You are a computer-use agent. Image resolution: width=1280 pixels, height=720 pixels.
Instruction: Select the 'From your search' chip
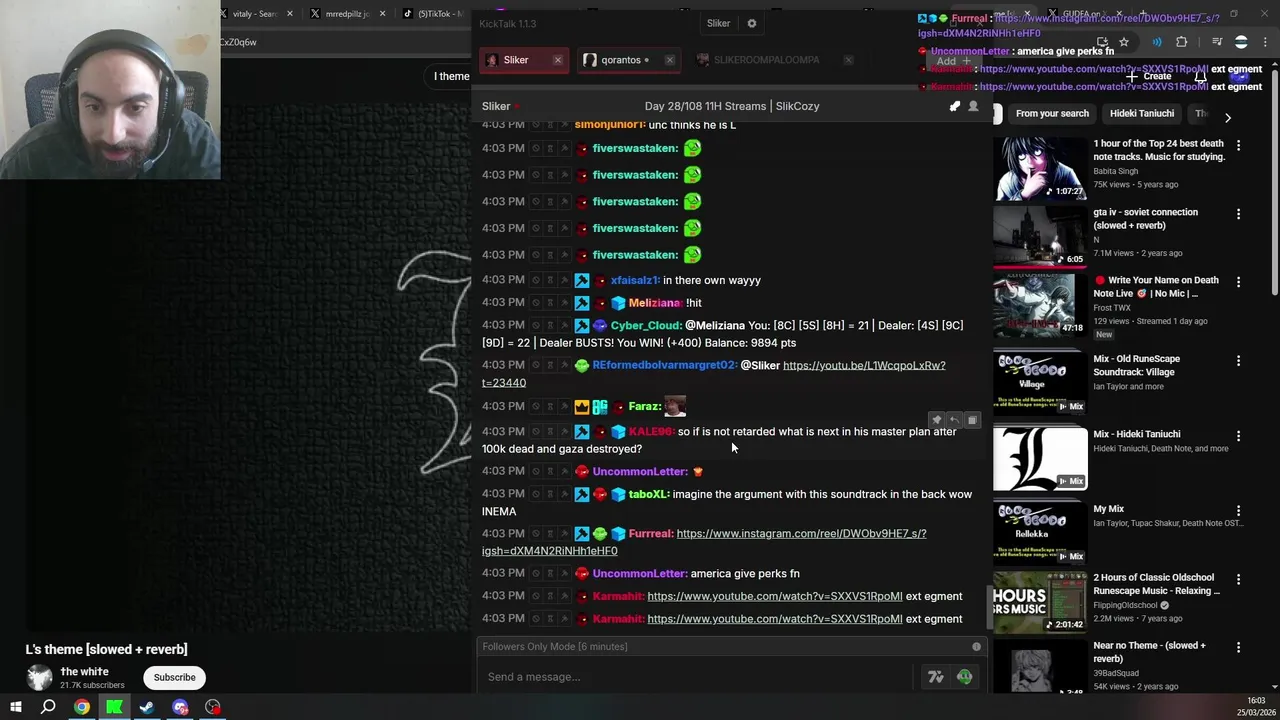point(1052,114)
